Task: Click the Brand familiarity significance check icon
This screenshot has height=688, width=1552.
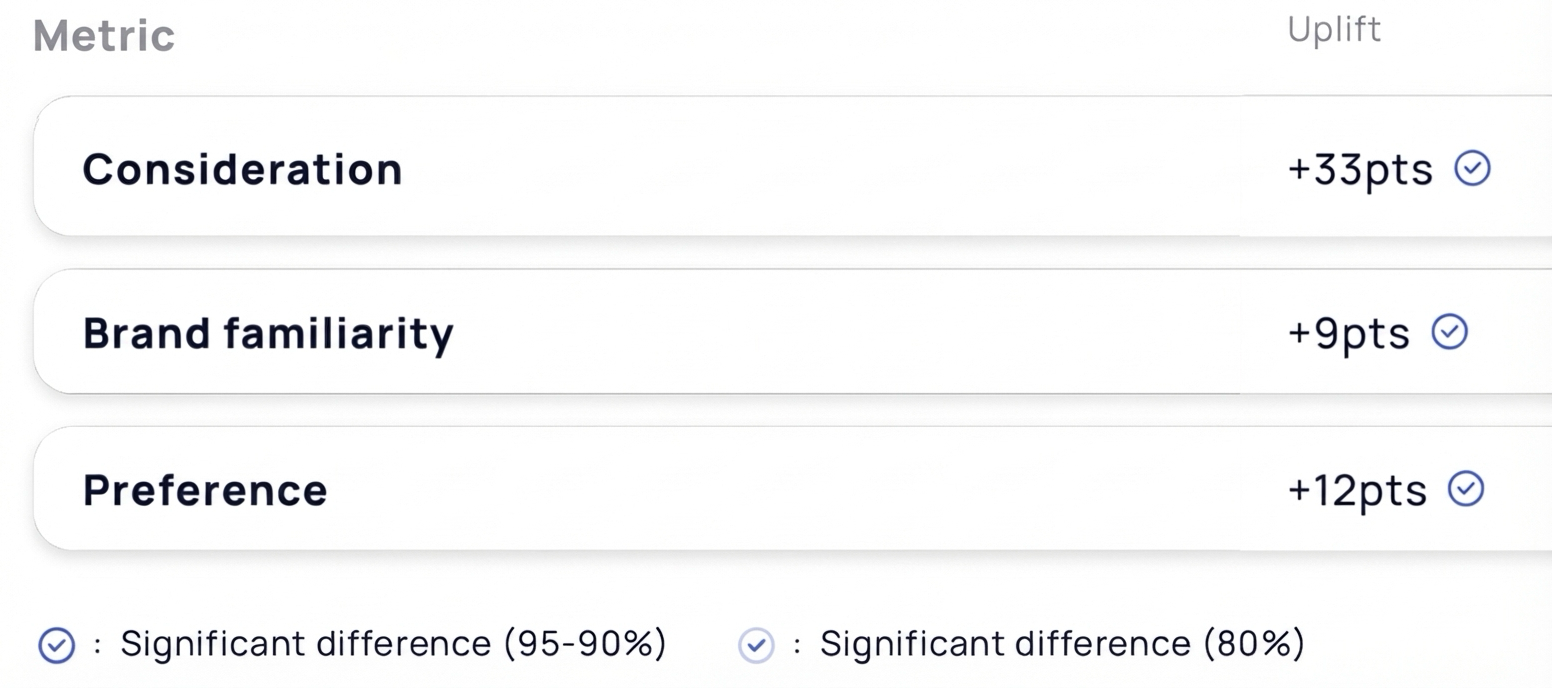Action: (x=1450, y=332)
